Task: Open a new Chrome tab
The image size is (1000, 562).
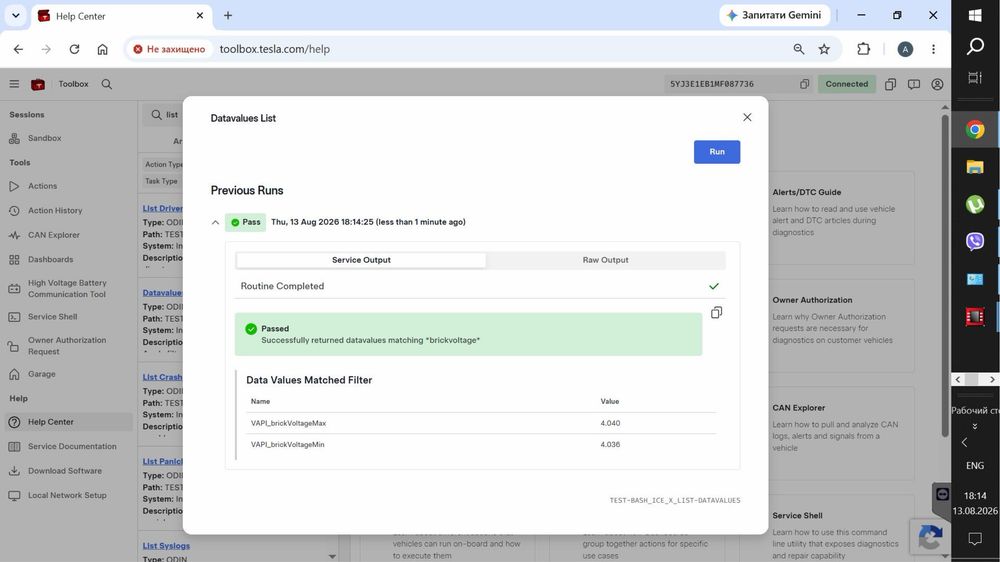Action: 228,15
